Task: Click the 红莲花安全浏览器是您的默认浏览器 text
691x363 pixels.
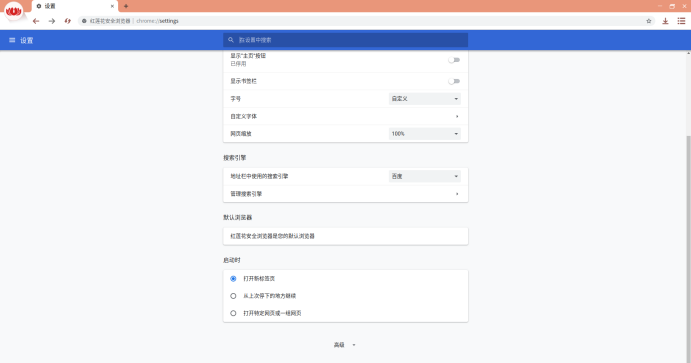Action: point(272,236)
